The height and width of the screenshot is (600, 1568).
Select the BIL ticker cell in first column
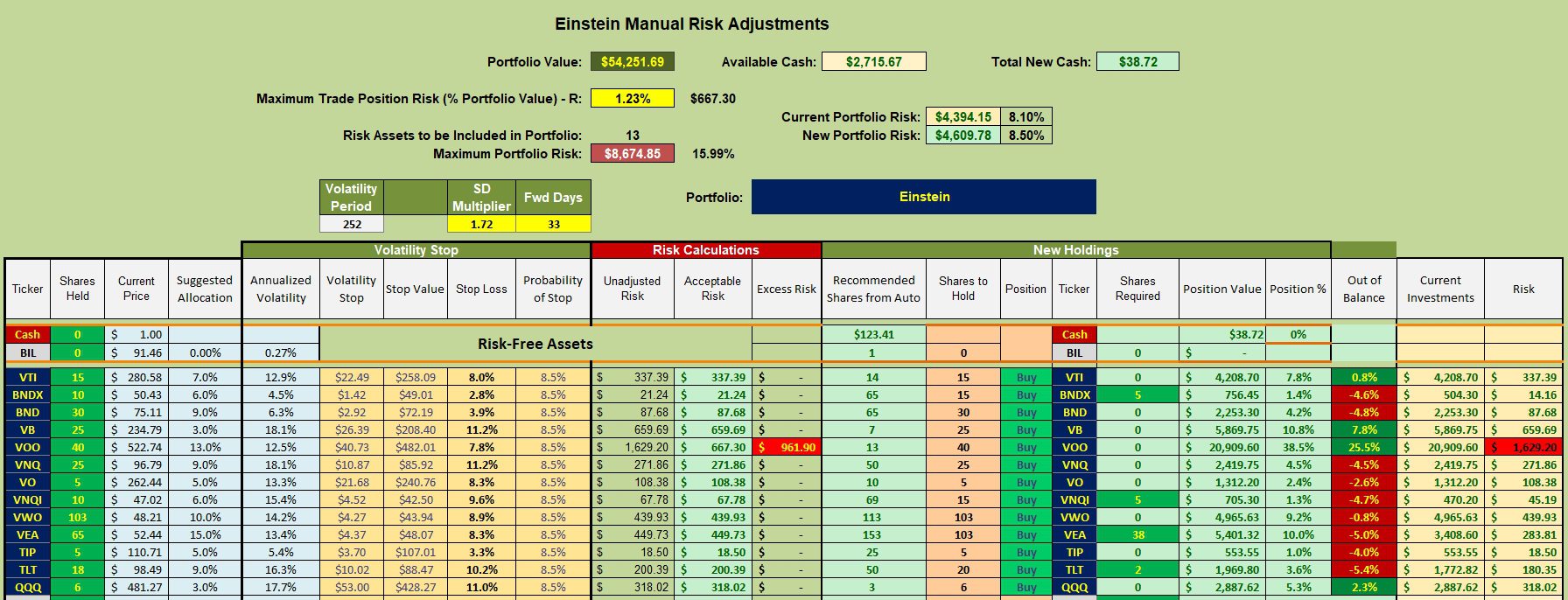[x=27, y=352]
